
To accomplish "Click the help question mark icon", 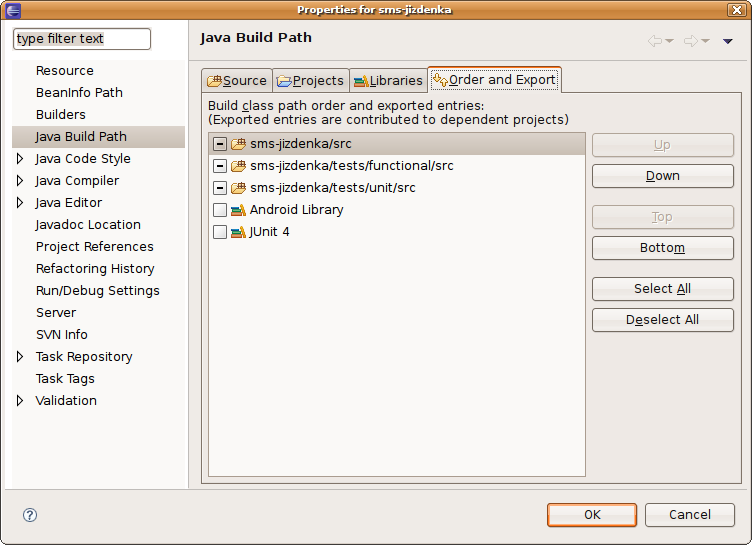I will point(30,515).
